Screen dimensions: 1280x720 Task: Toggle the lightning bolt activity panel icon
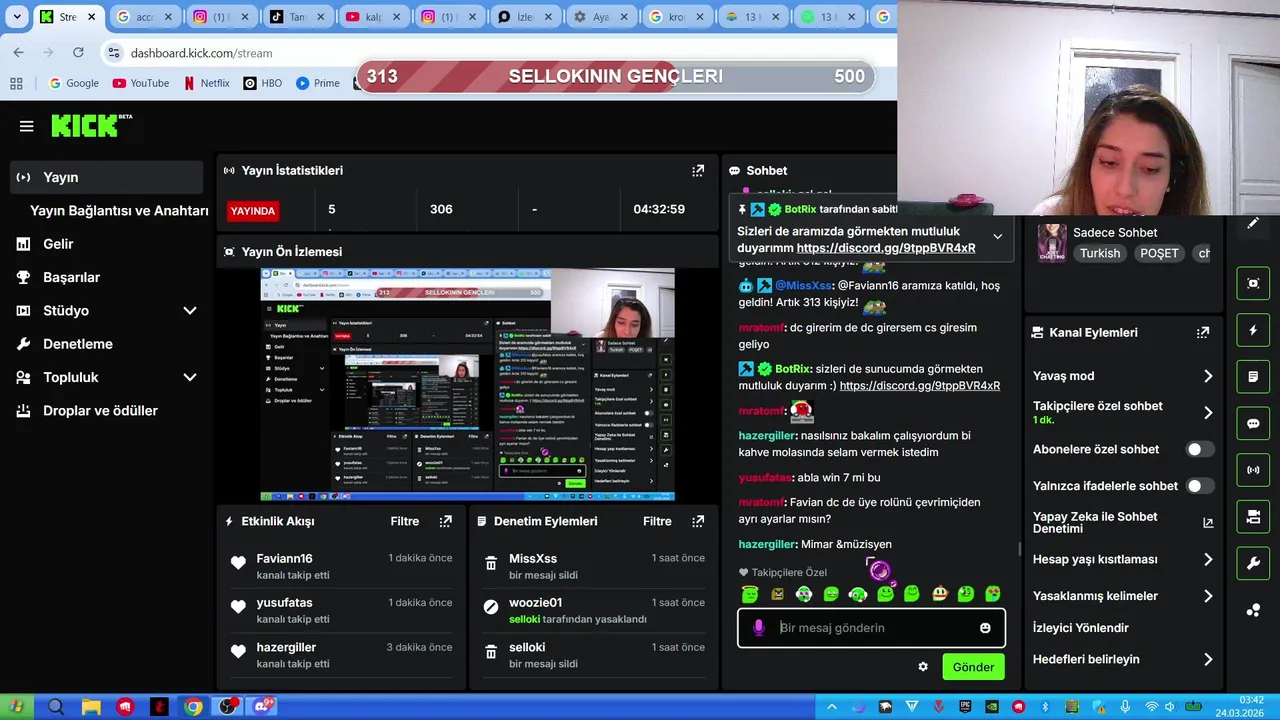tap(1253, 330)
